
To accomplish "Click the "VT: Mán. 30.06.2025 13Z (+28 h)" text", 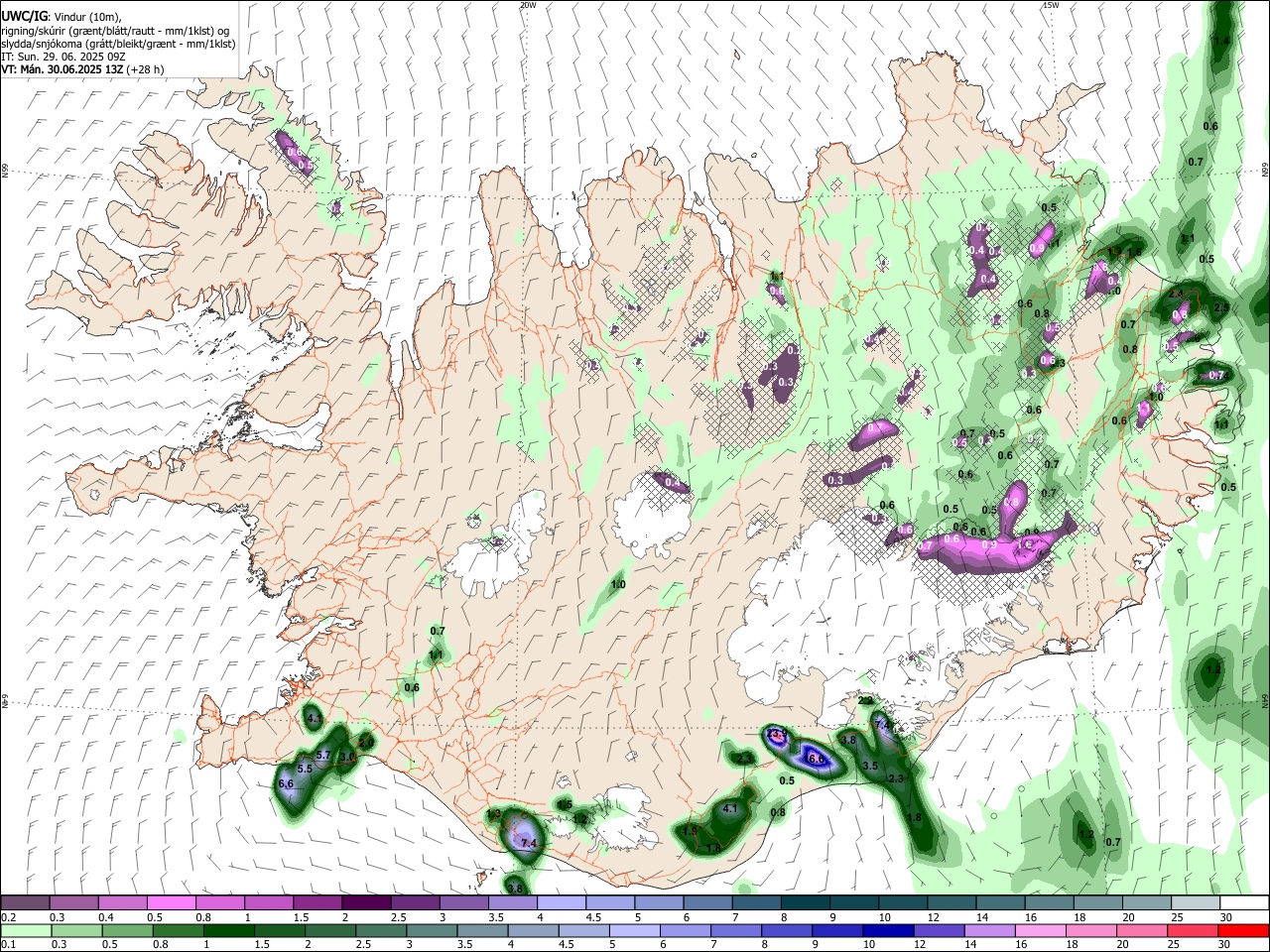I will pos(82,69).
